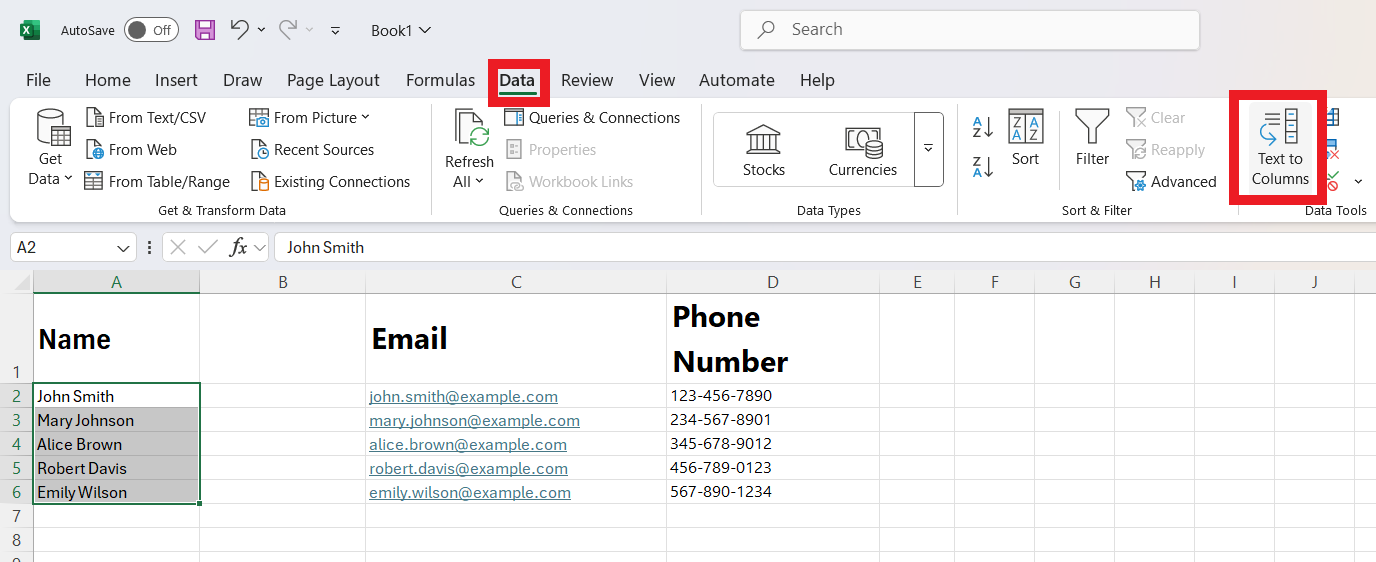Click the Redo arrow icon
The height and width of the screenshot is (562, 1376).
coord(288,29)
